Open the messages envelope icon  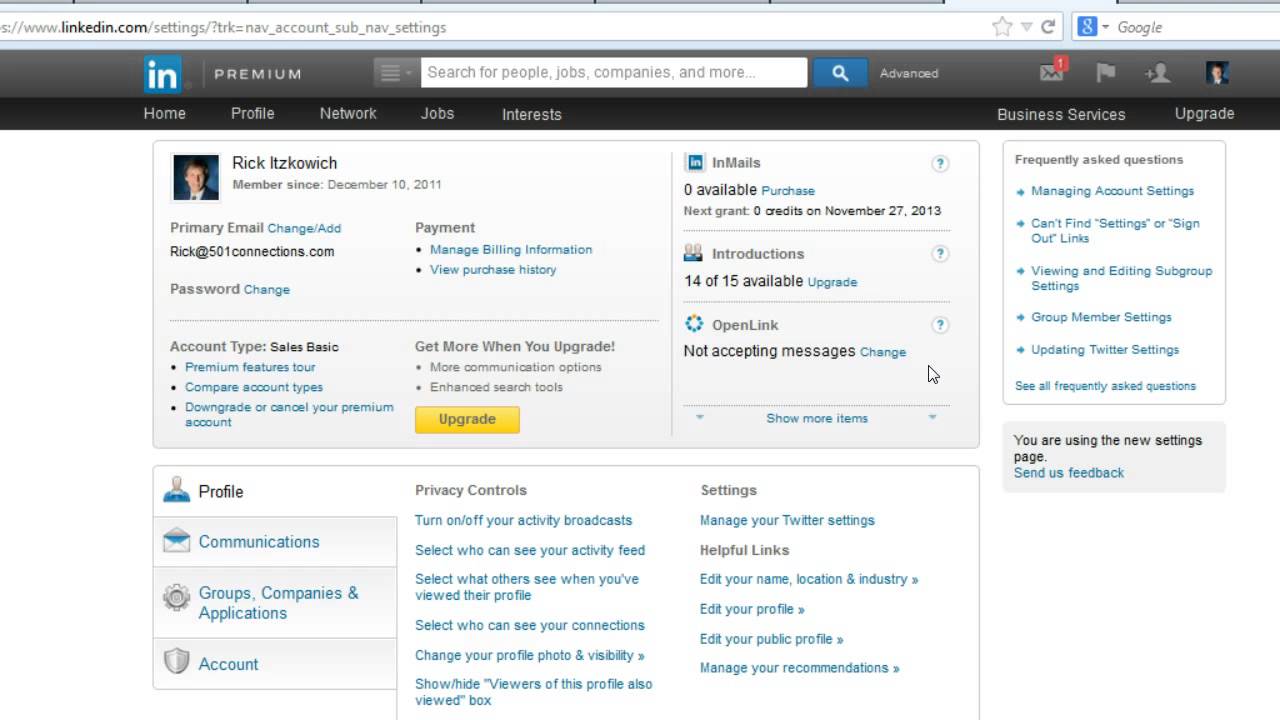click(1052, 72)
